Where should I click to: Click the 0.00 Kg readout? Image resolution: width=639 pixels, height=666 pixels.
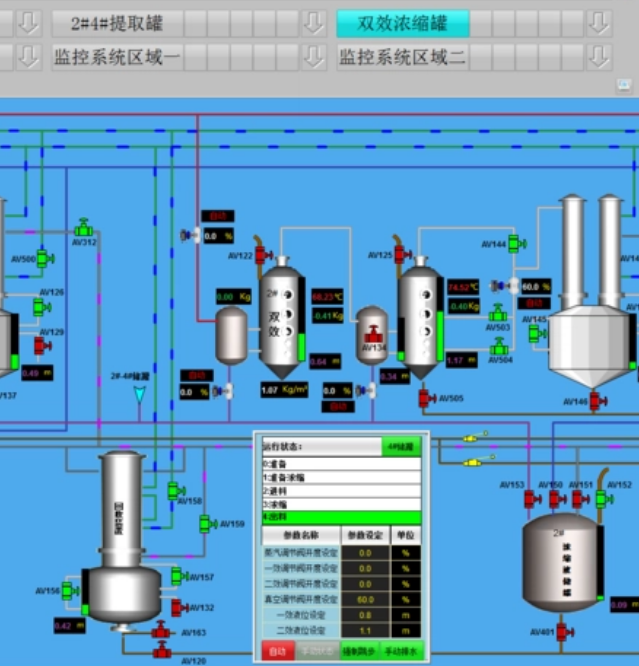pyautogui.click(x=233, y=297)
